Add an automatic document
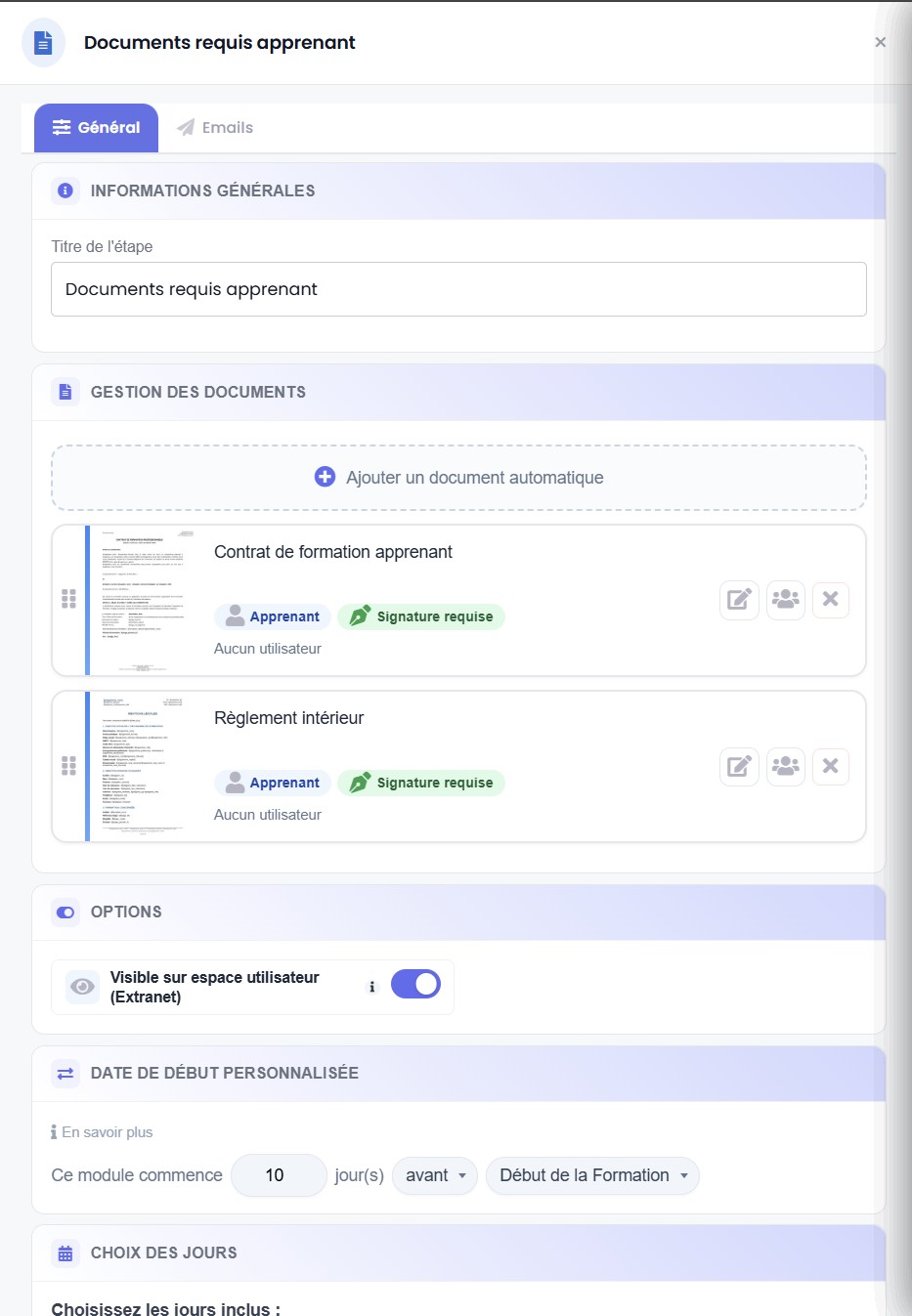This screenshot has height=1316, width=912. (x=458, y=478)
